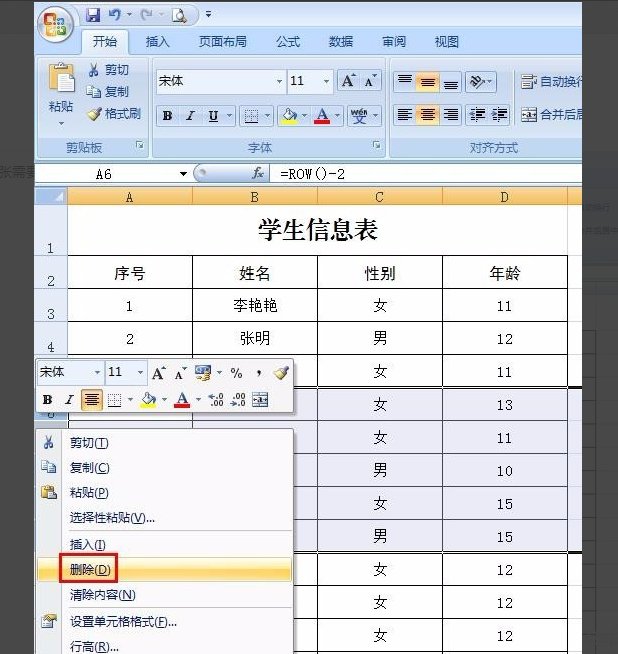
Task: Apply ribbon fill color bucket
Action: [x=289, y=116]
